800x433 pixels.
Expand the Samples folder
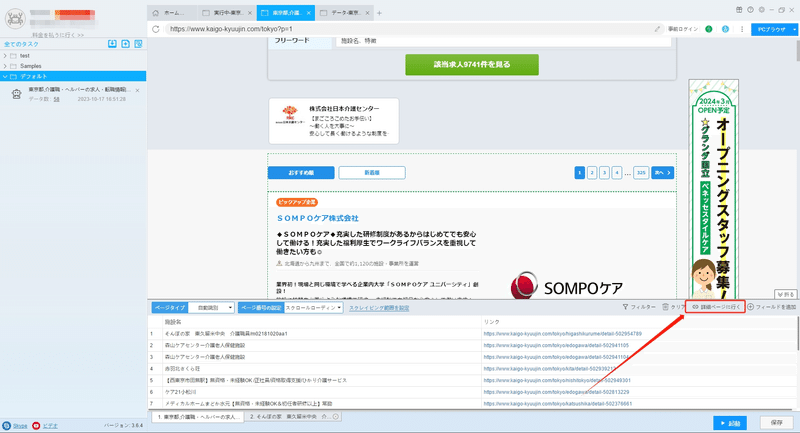[5, 66]
